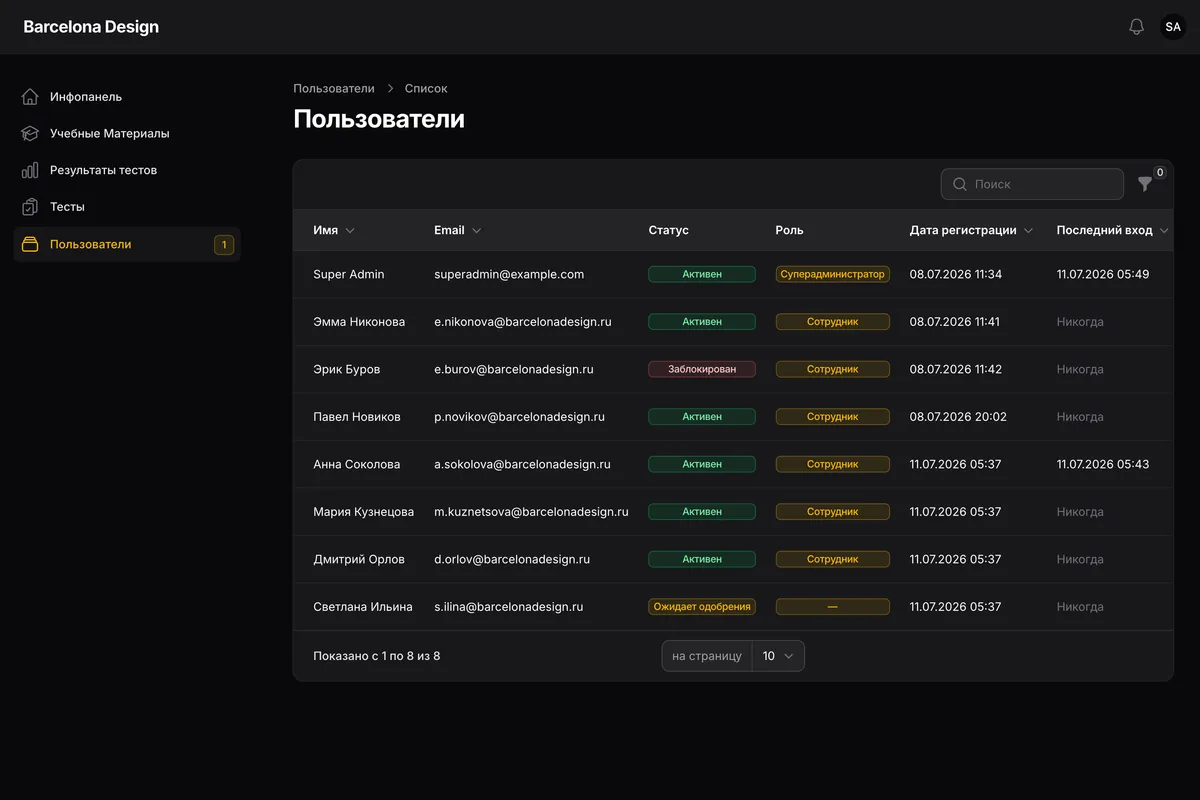1200x800 pixels.
Task: Click the Инфопанель home icon
Action: (x=30, y=97)
